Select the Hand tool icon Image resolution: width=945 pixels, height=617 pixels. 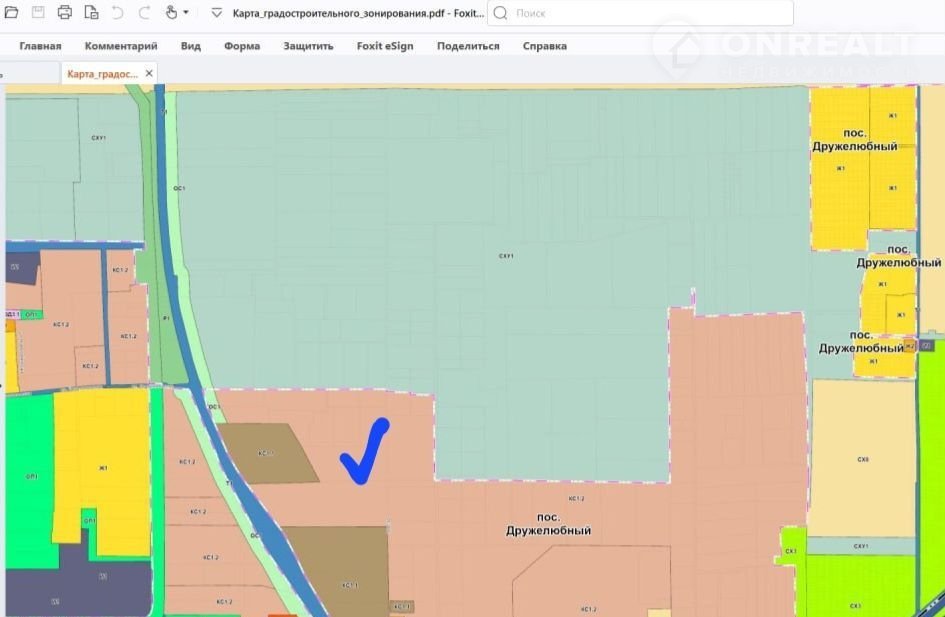point(171,13)
